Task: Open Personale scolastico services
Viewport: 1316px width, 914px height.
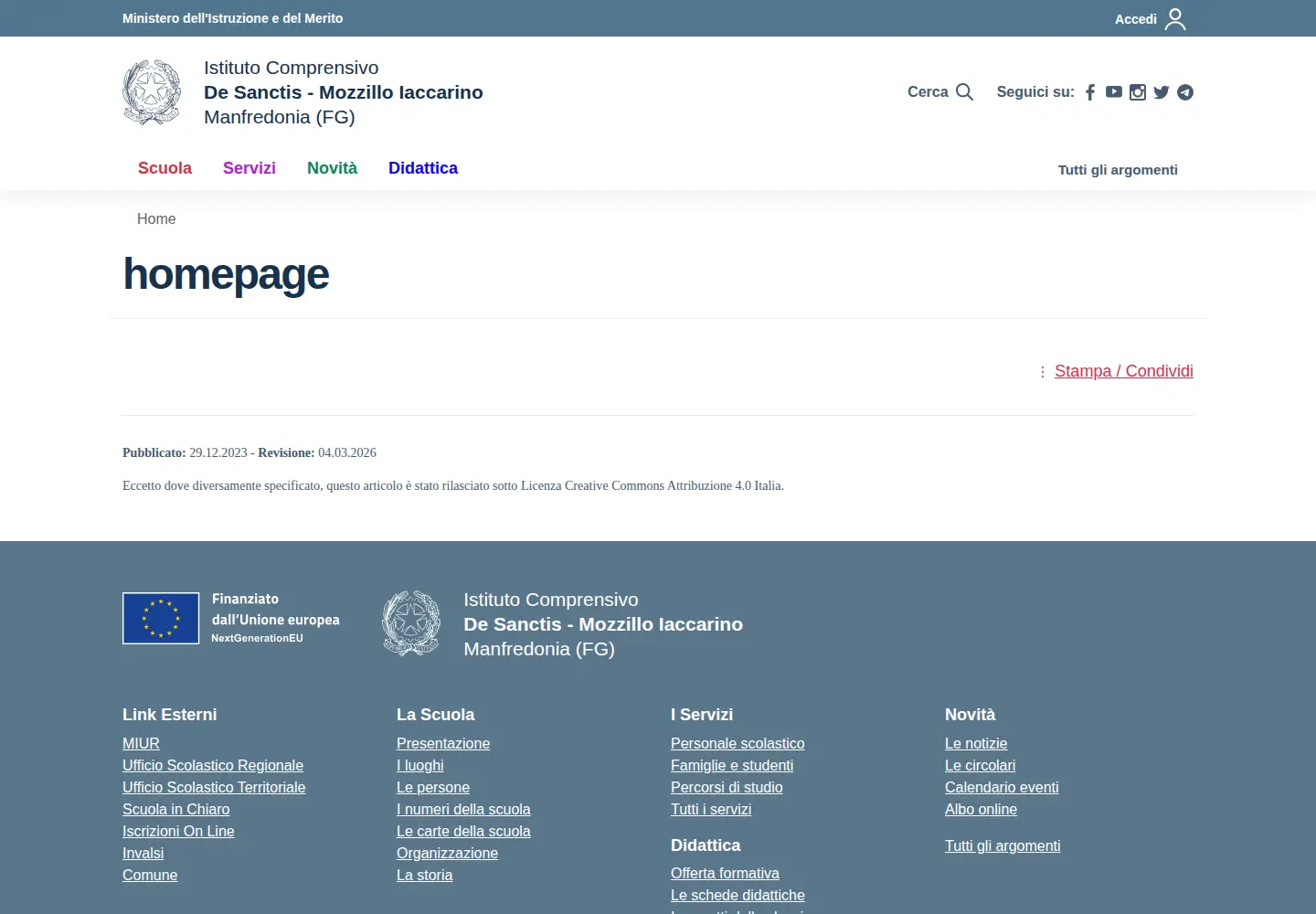Action: tap(738, 744)
